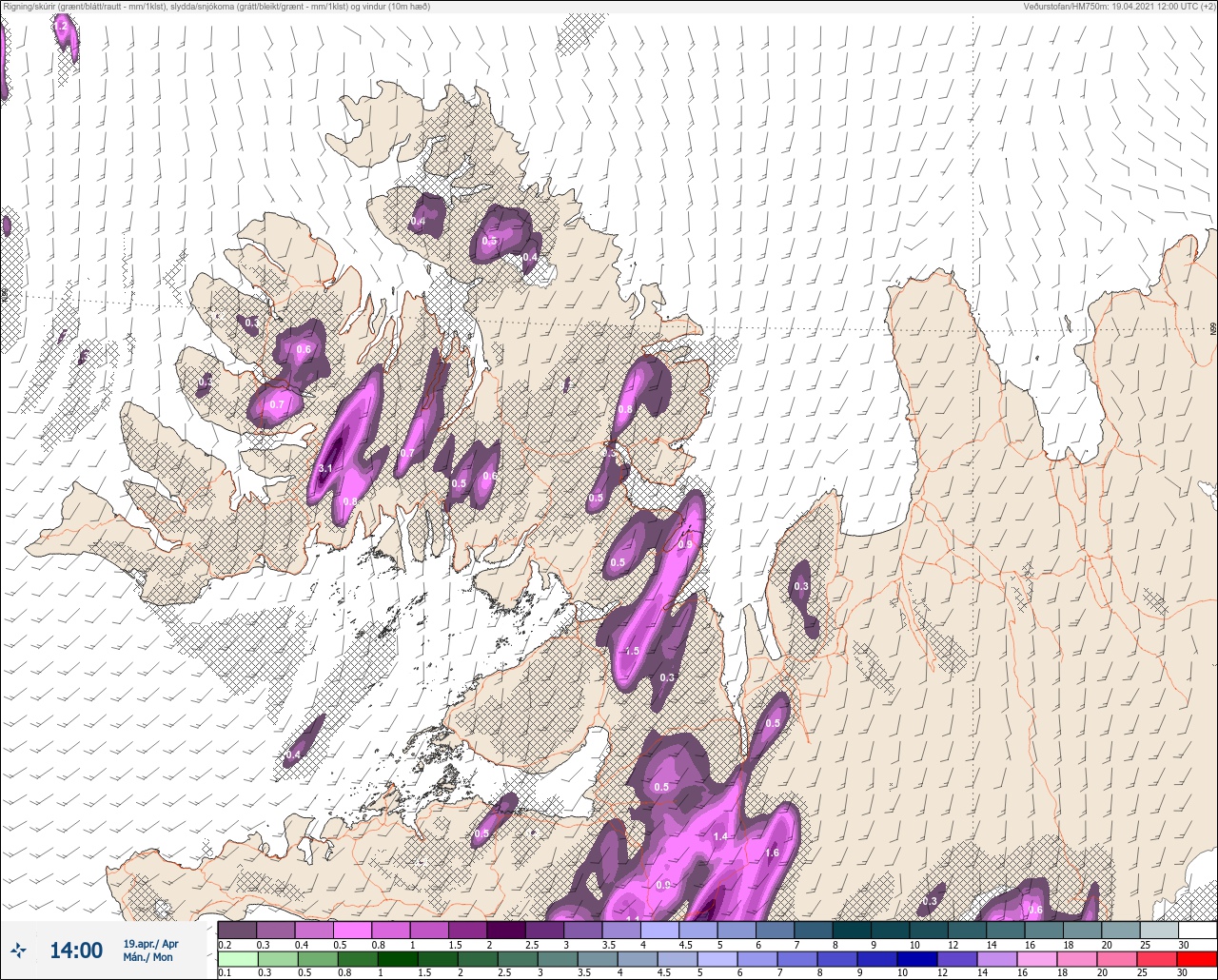Image resolution: width=1218 pixels, height=980 pixels.
Task: Pick the first dusky purple swatch in the top legend row
Action: pos(237,930)
